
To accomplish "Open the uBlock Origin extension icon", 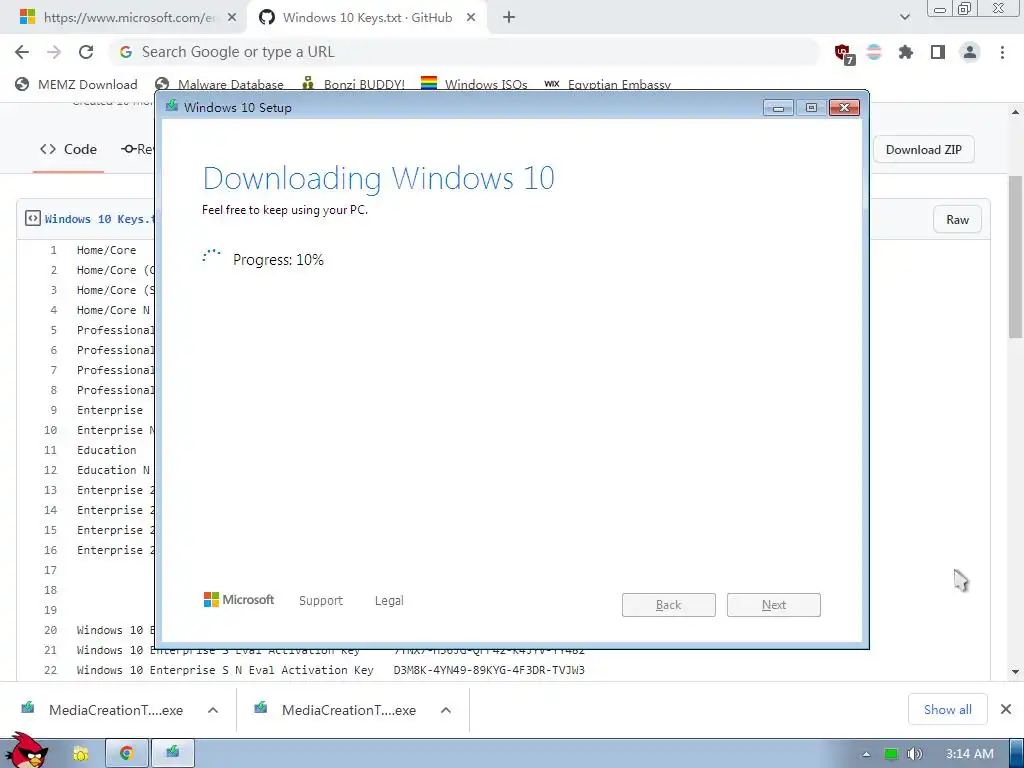I will [843, 53].
